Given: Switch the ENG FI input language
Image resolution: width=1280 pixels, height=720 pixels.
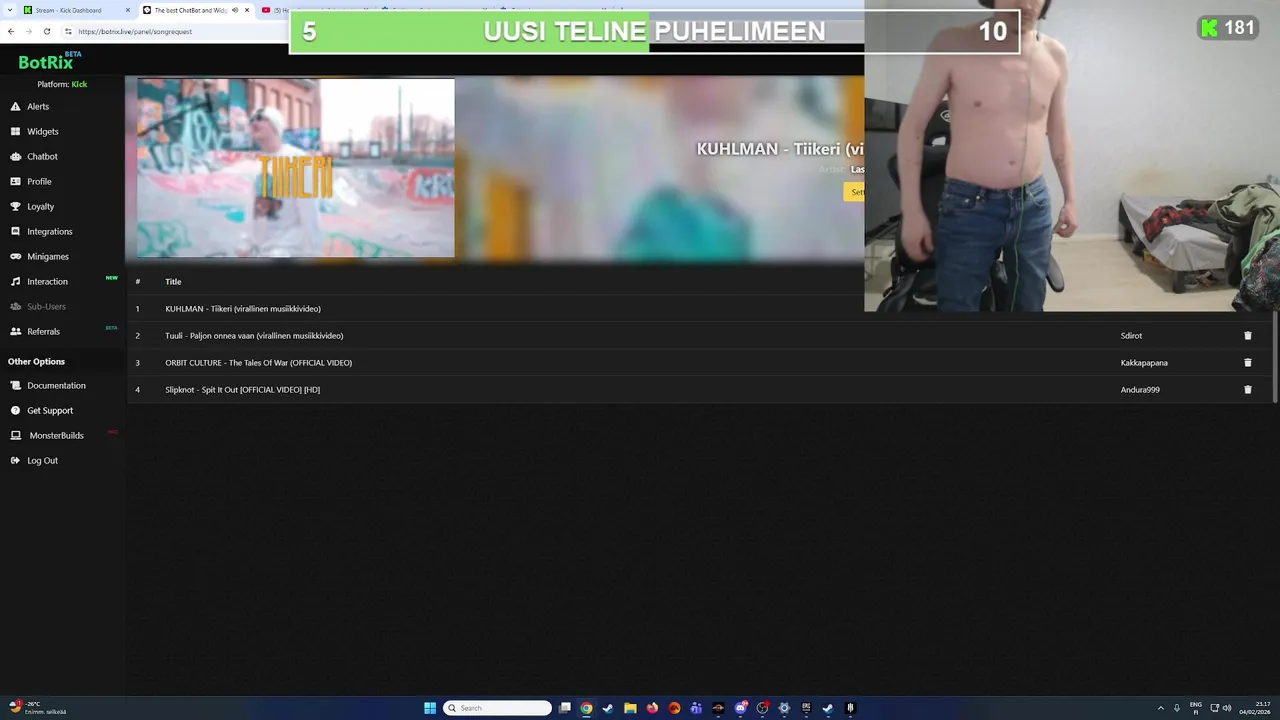Looking at the screenshot, I should (1196, 708).
